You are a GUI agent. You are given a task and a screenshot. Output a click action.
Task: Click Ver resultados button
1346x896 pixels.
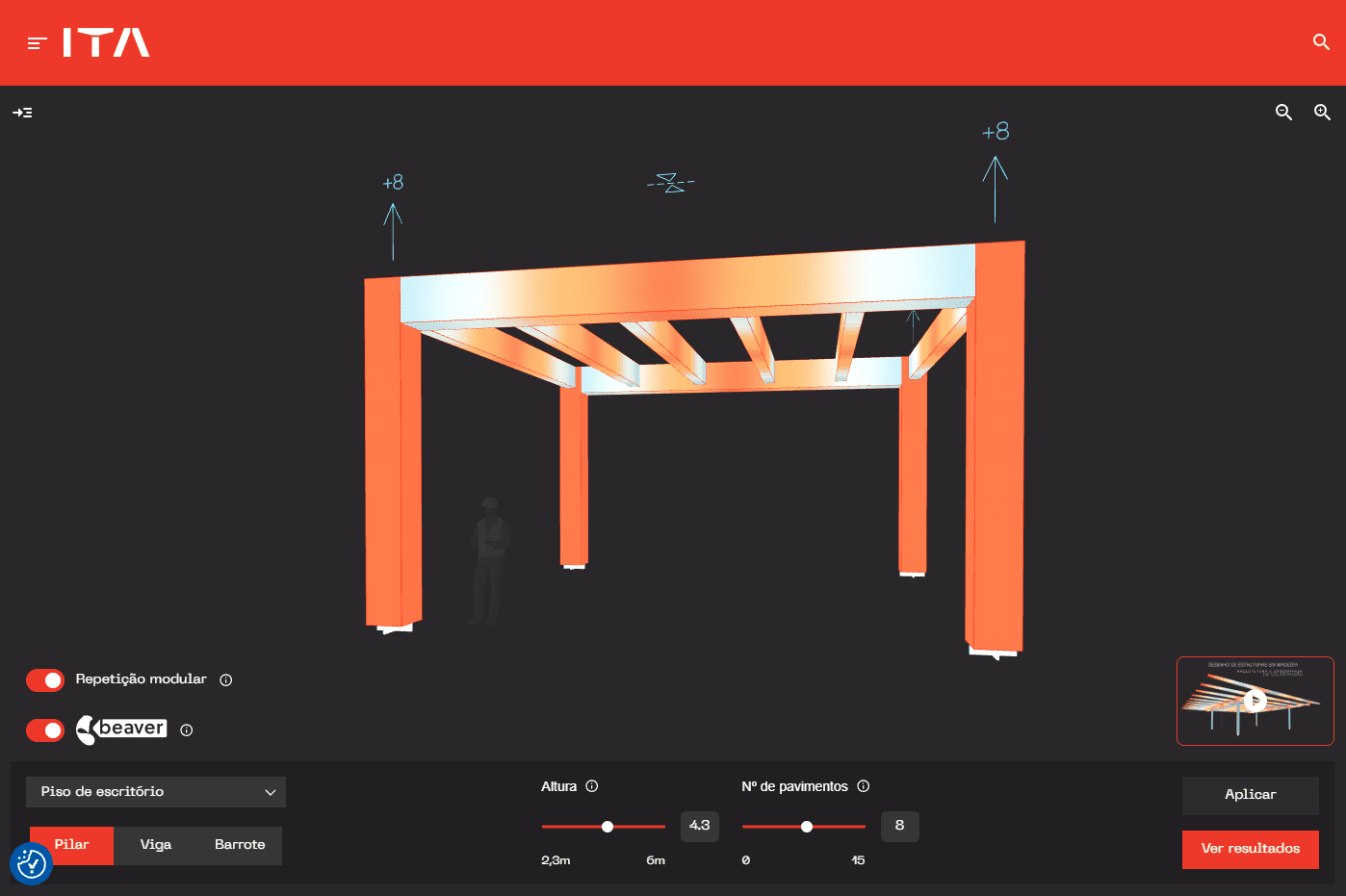pos(1250,849)
